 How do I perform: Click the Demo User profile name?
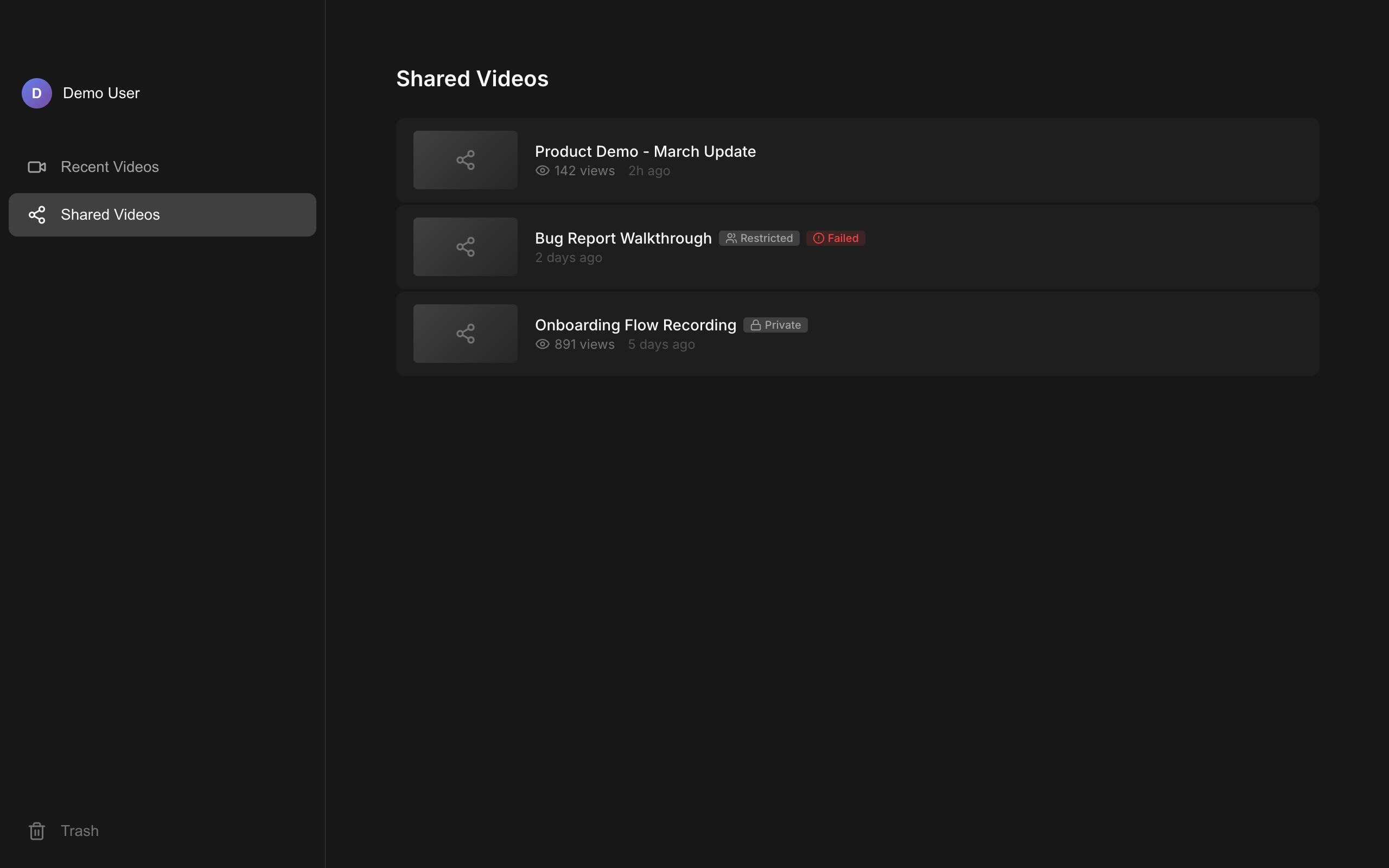point(100,92)
